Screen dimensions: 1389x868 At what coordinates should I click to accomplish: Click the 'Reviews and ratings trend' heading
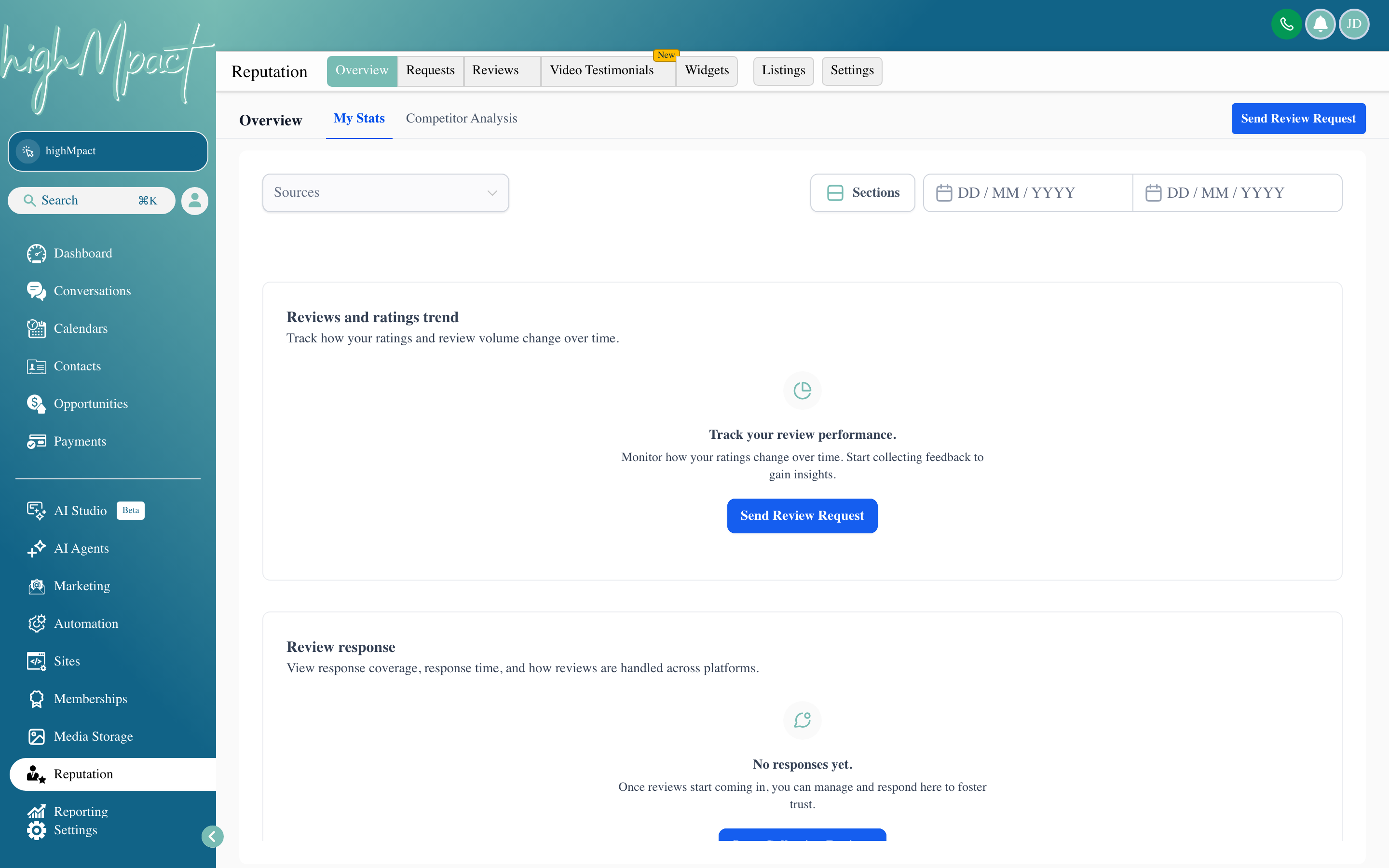372,317
